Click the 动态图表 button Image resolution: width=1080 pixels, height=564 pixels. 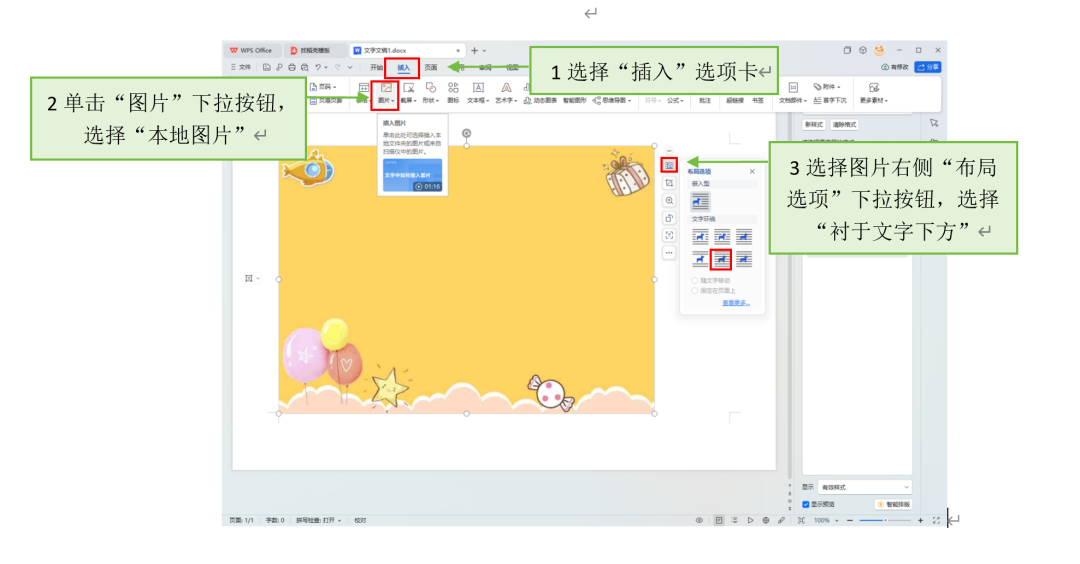pos(540,101)
